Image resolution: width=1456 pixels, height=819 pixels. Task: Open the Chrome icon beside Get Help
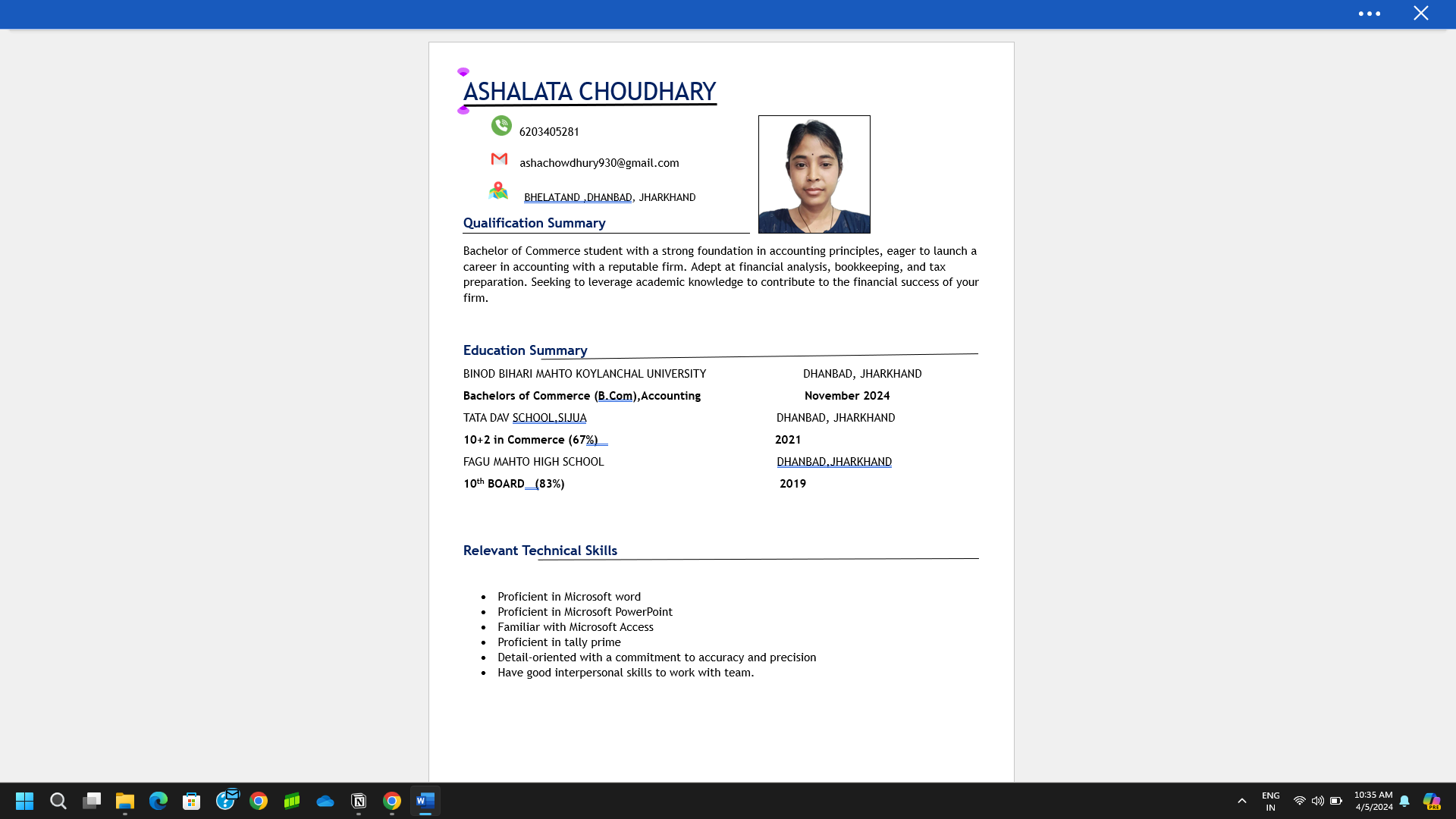[259, 801]
